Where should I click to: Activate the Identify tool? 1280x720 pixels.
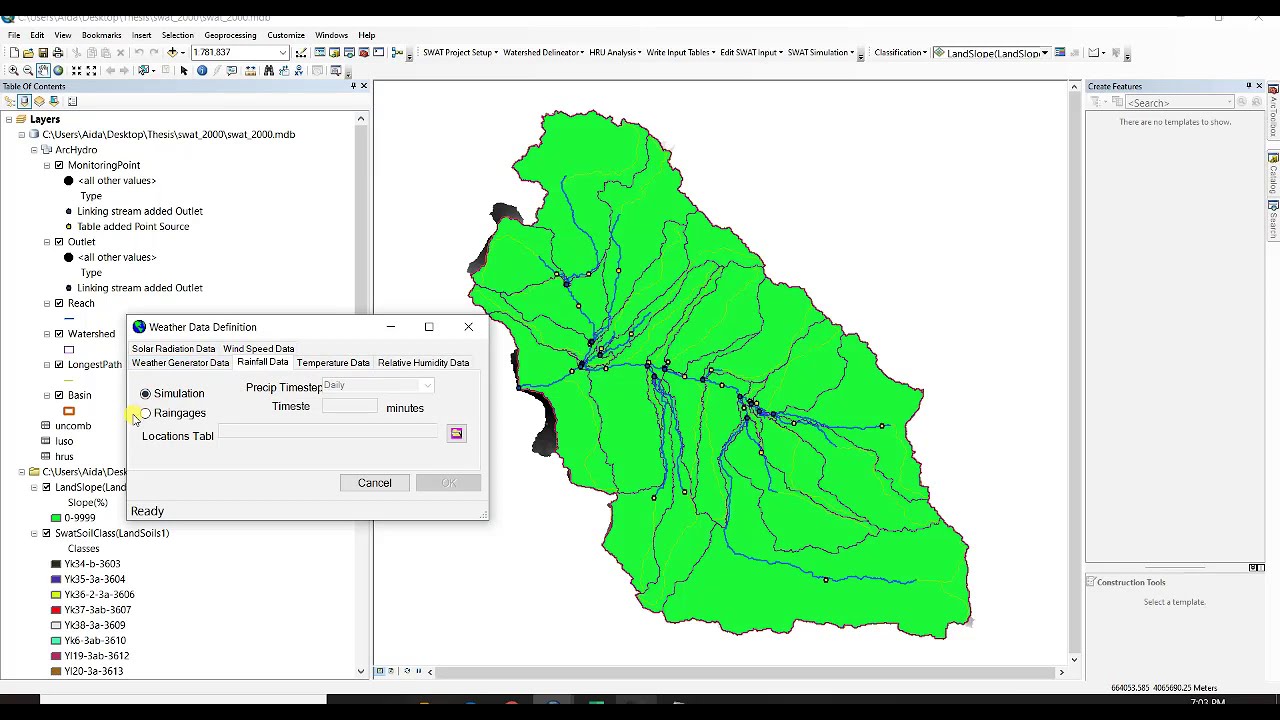[x=201, y=70]
